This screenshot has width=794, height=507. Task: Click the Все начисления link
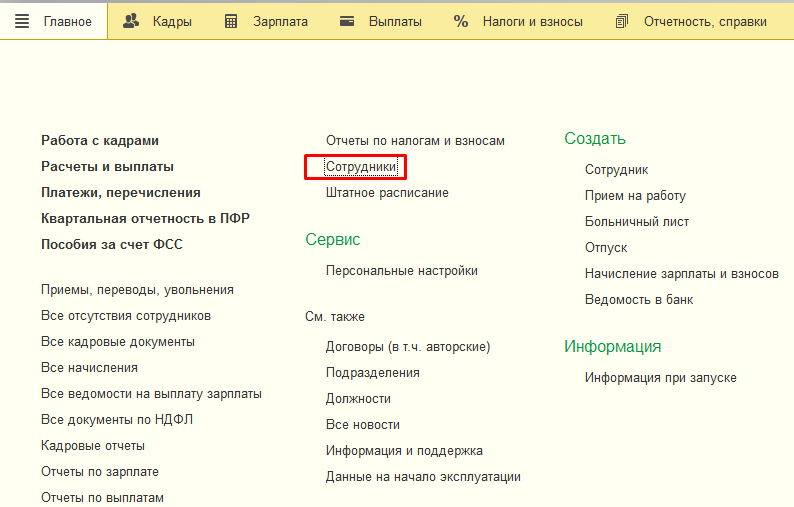click(x=89, y=368)
